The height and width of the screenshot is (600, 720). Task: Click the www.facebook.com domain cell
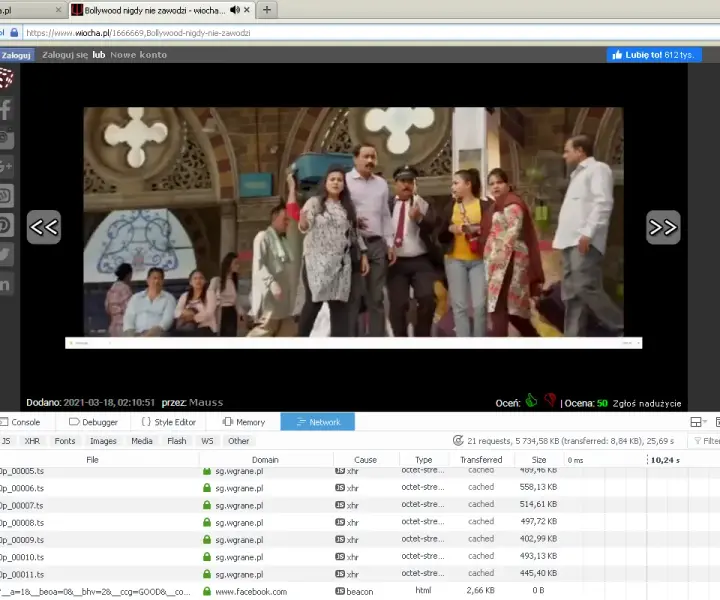251,592
